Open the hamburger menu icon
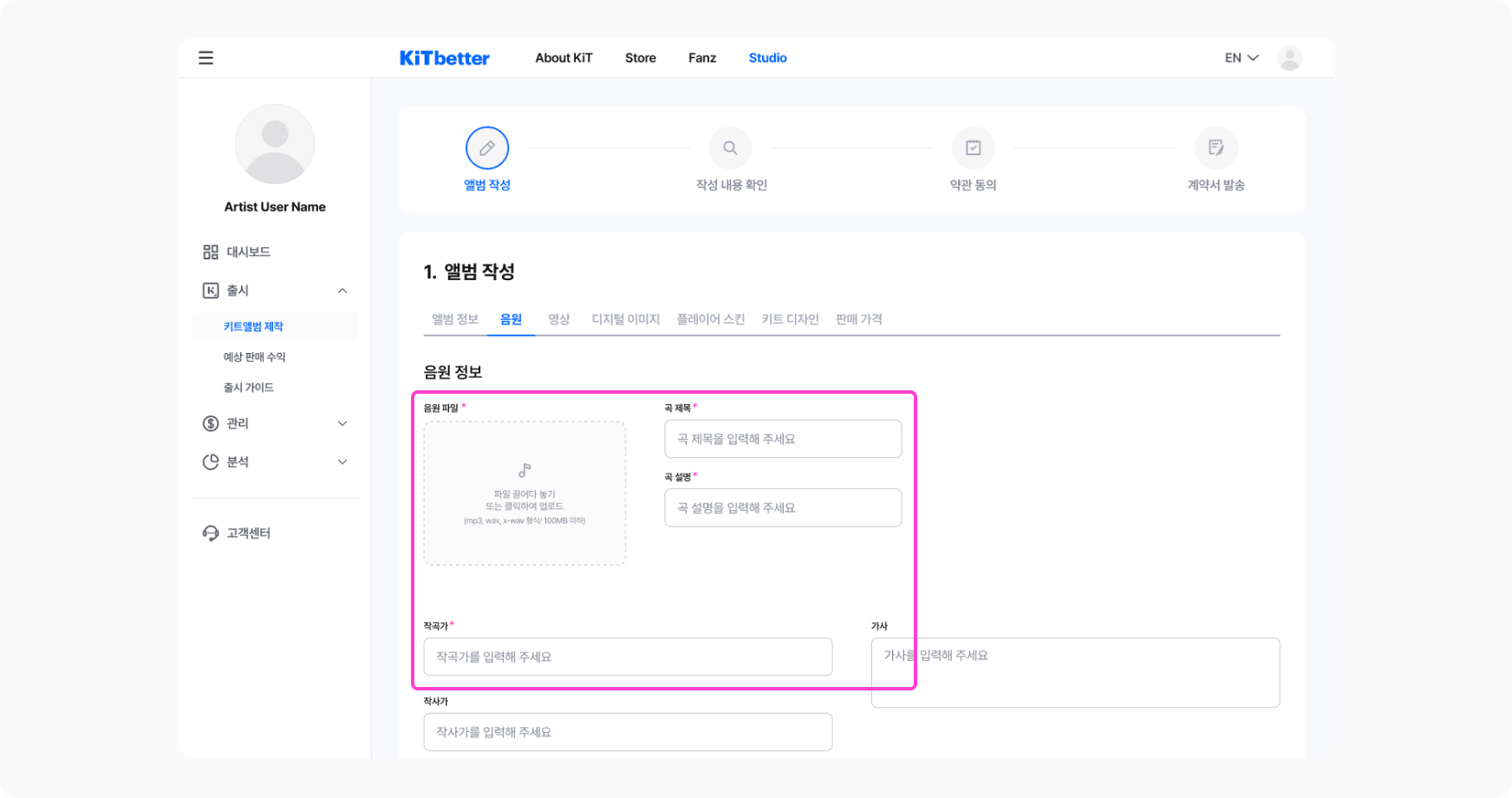Viewport: 1512px width, 798px height. tap(205, 58)
